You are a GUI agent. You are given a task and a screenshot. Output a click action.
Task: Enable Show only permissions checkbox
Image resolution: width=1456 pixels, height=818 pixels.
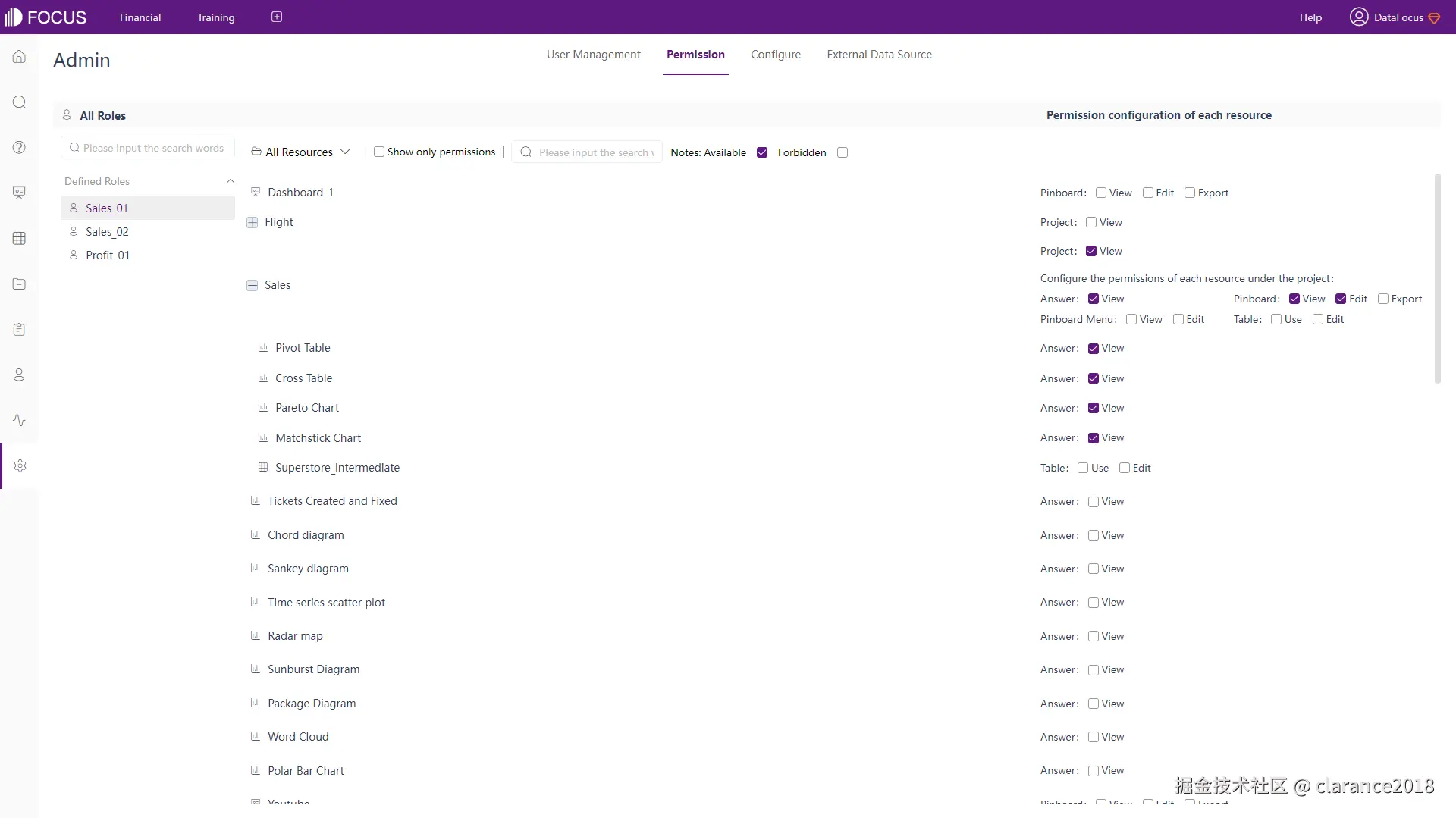pos(379,152)
